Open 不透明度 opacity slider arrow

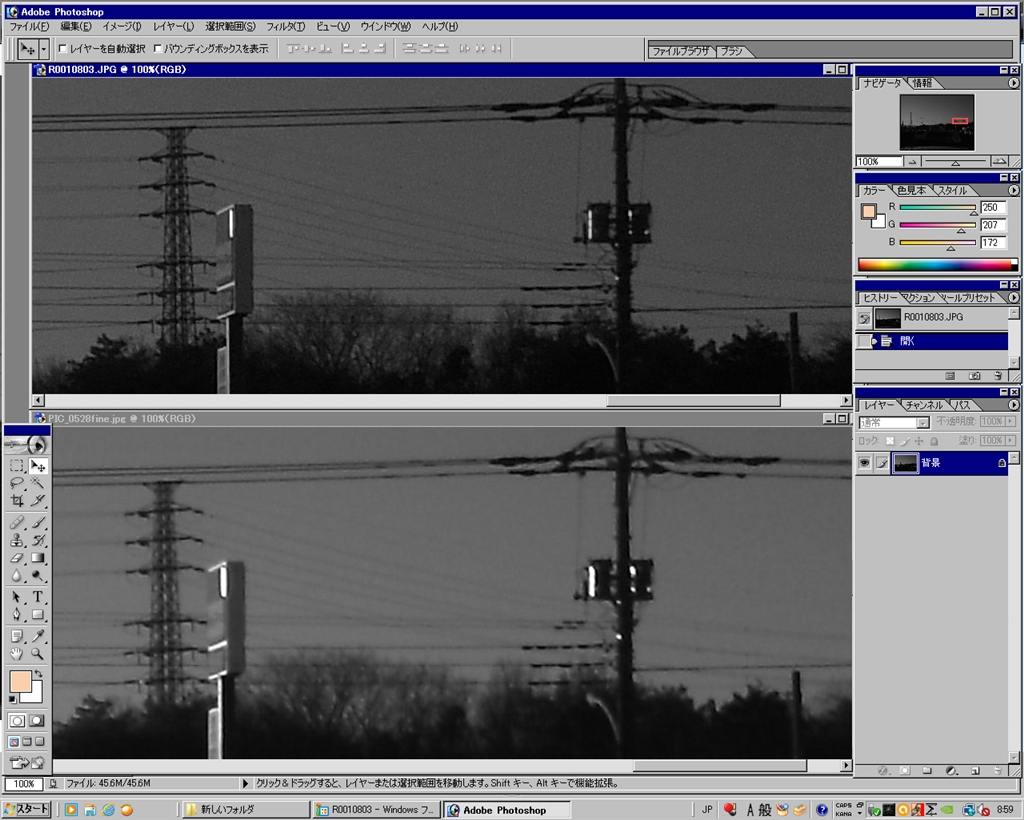[1010, 422]
